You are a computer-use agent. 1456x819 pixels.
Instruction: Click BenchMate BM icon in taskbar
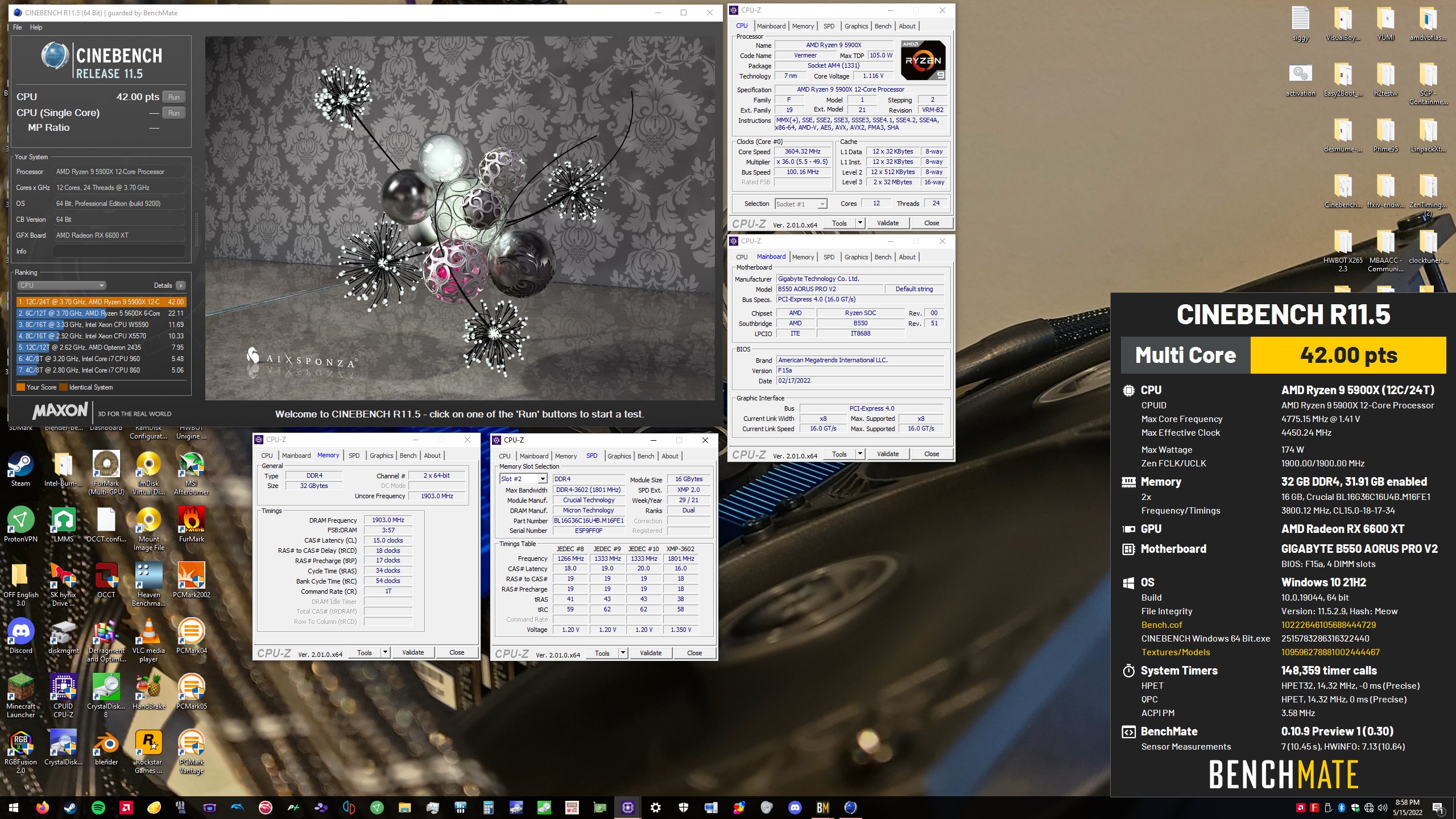click(822, 808)
